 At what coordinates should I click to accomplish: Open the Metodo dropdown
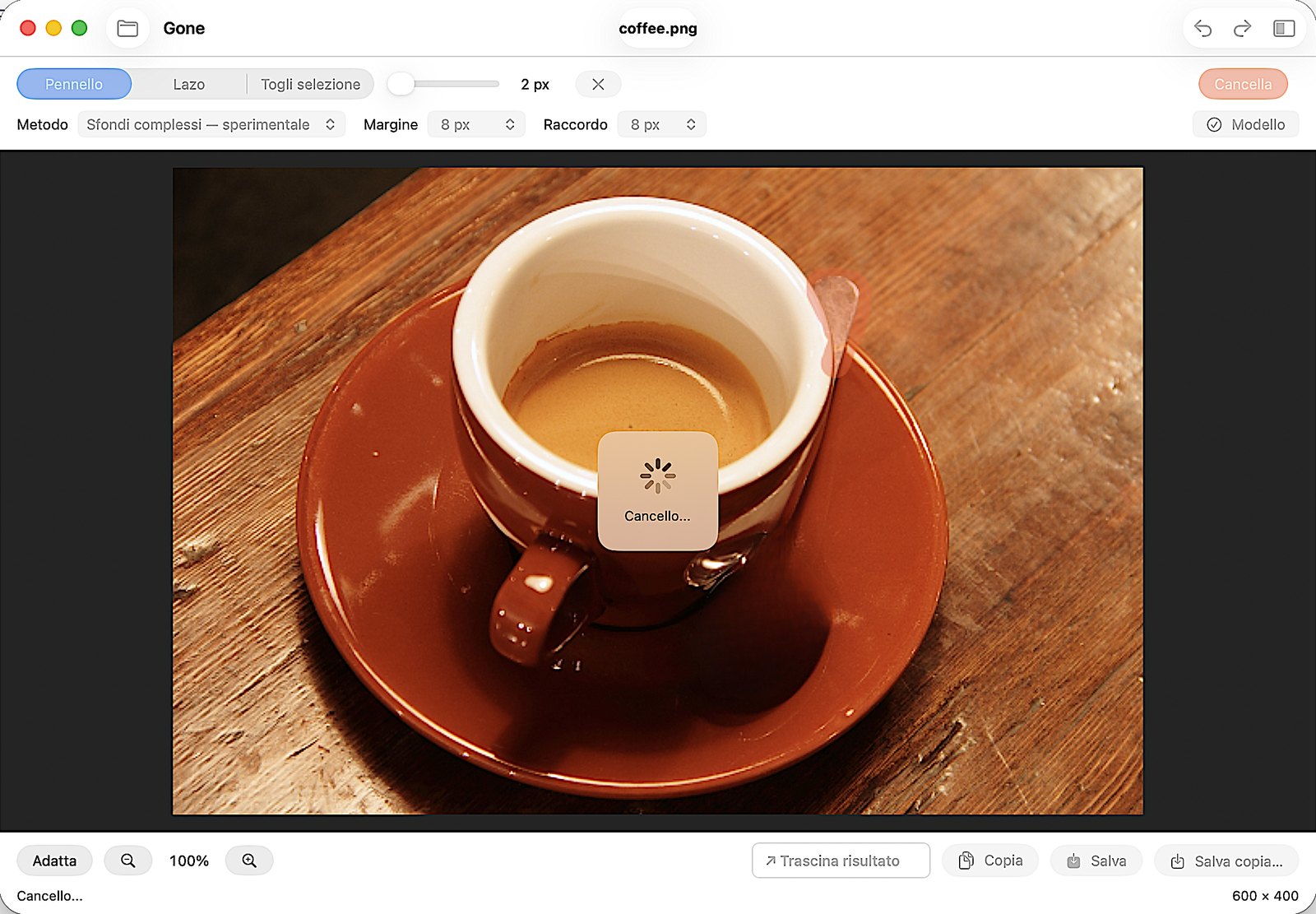coord(211,124)
